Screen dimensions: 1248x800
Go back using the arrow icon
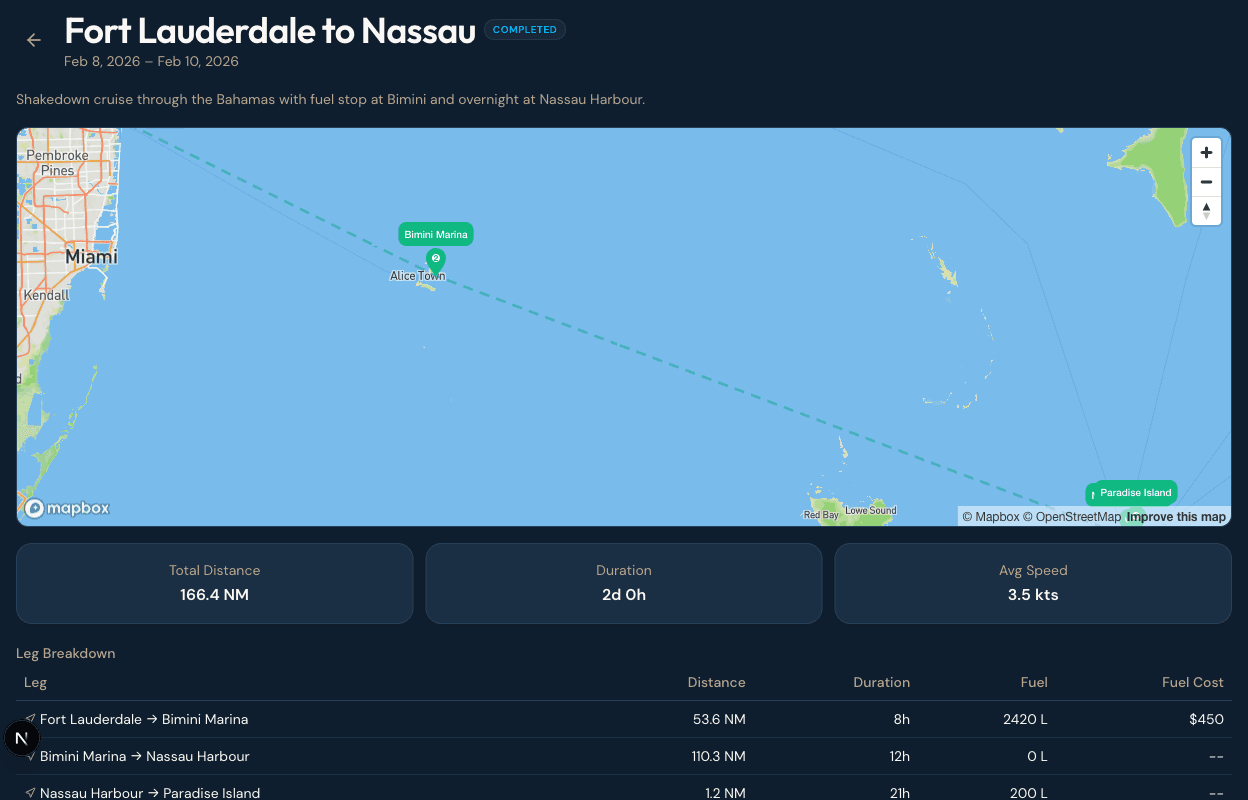tap(34, 40)
